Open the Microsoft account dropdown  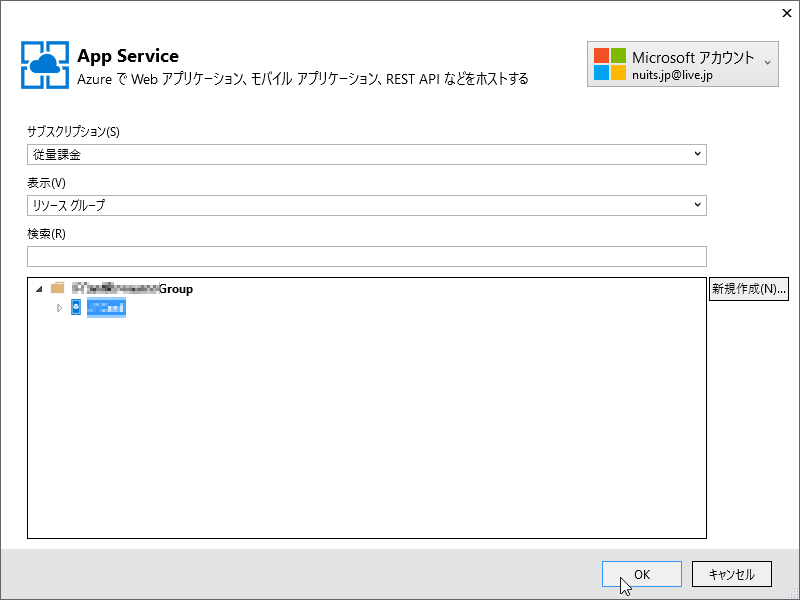pyautogui.click(x=683, y=64)
